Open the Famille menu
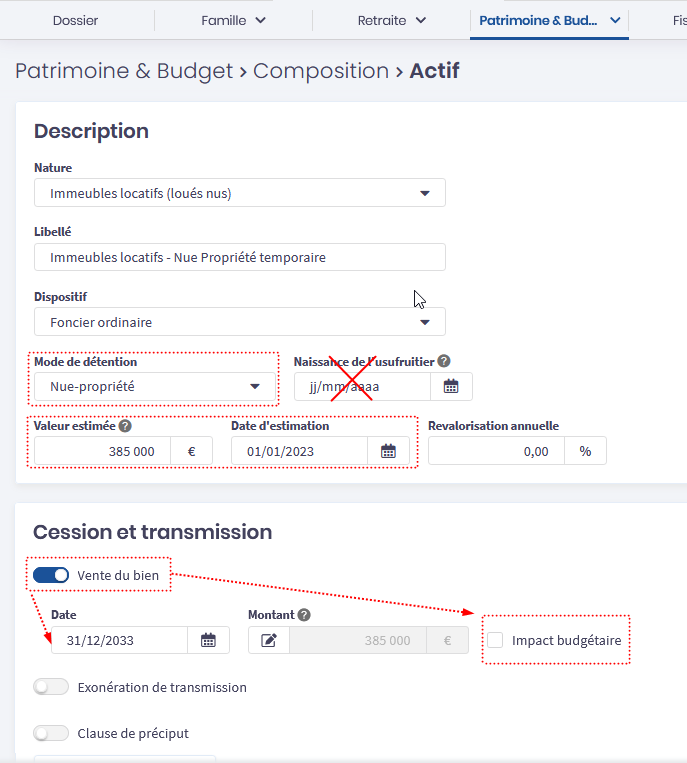This screenshot has width=687, height=763. 233,20
